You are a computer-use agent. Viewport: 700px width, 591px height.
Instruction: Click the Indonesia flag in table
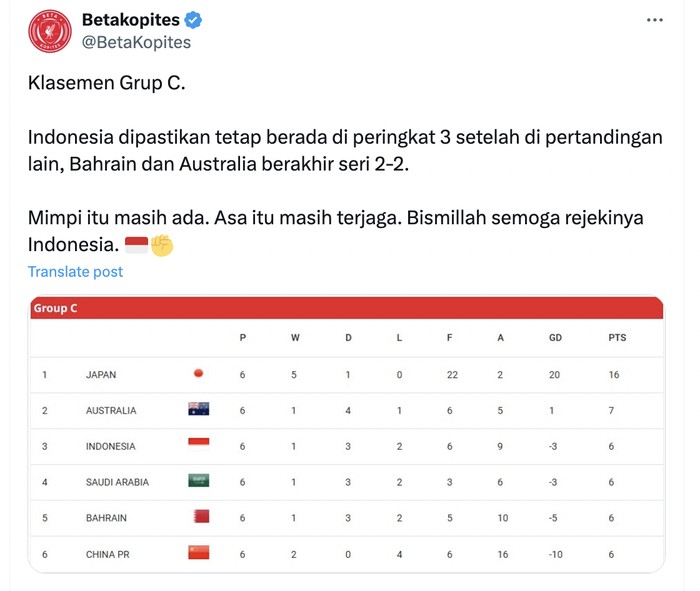(198, 445)
